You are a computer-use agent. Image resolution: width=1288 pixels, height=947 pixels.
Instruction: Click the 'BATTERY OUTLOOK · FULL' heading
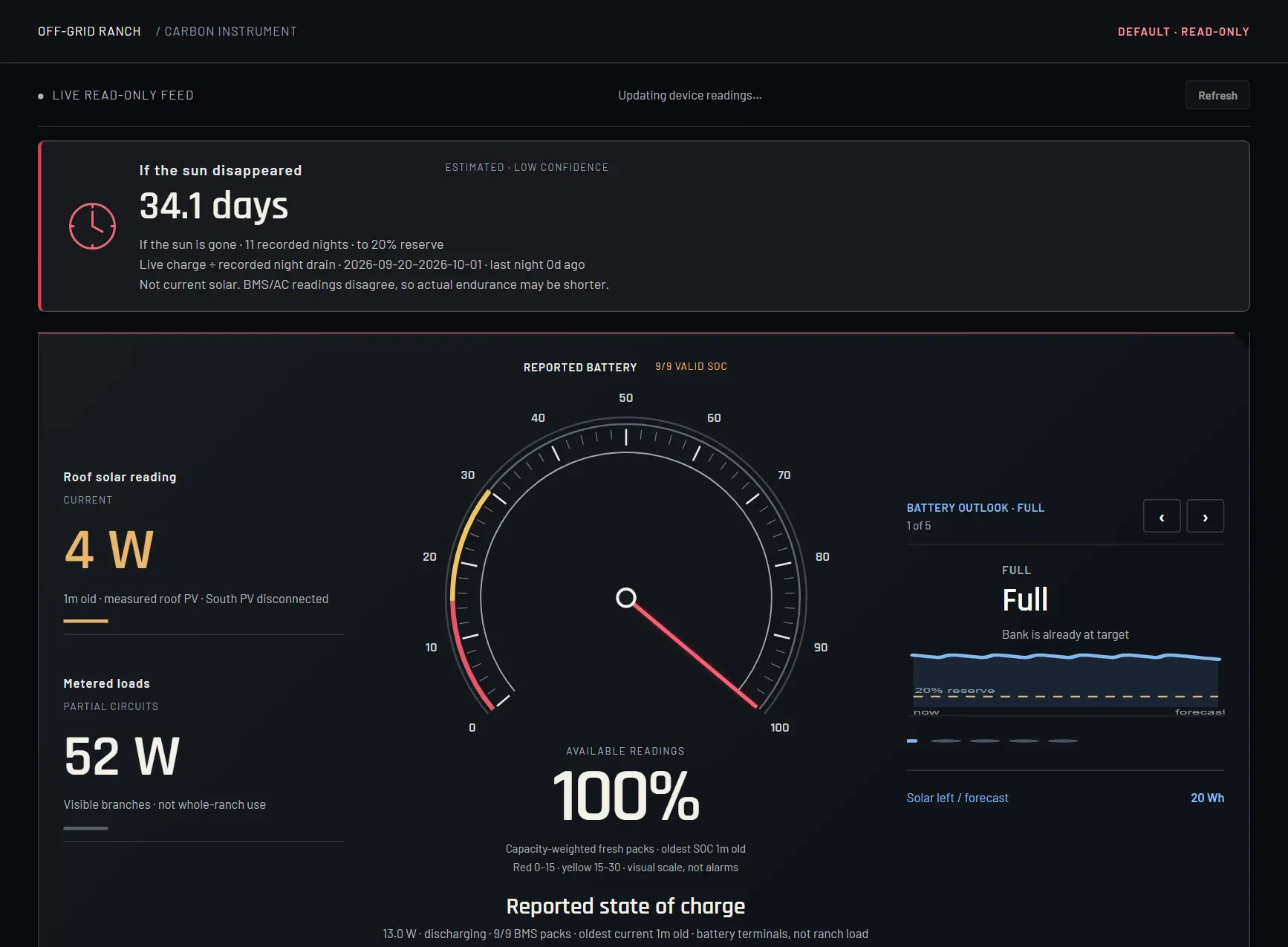[975, 508]
